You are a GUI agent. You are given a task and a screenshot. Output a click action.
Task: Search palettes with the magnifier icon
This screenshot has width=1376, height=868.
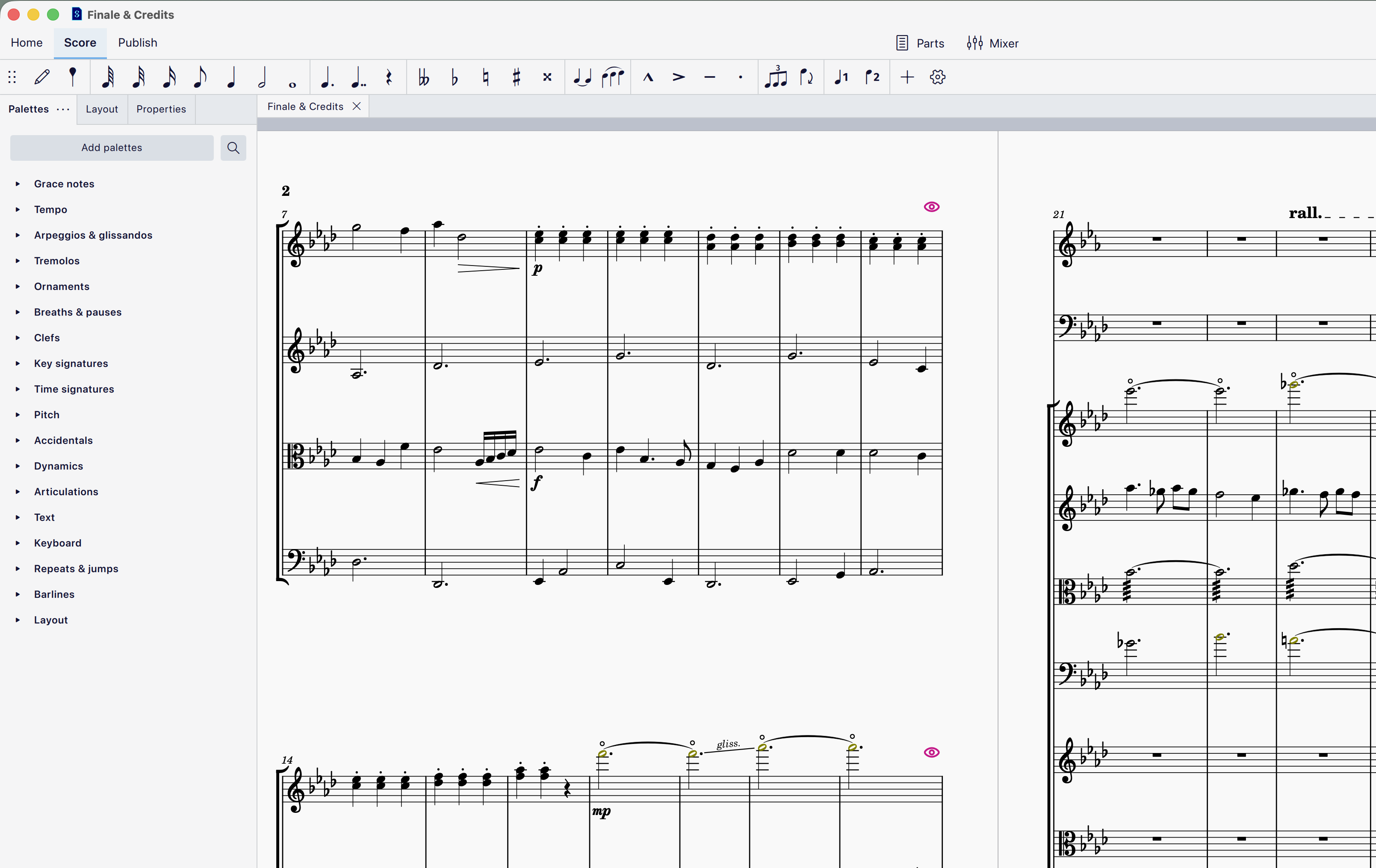(233, 148)
